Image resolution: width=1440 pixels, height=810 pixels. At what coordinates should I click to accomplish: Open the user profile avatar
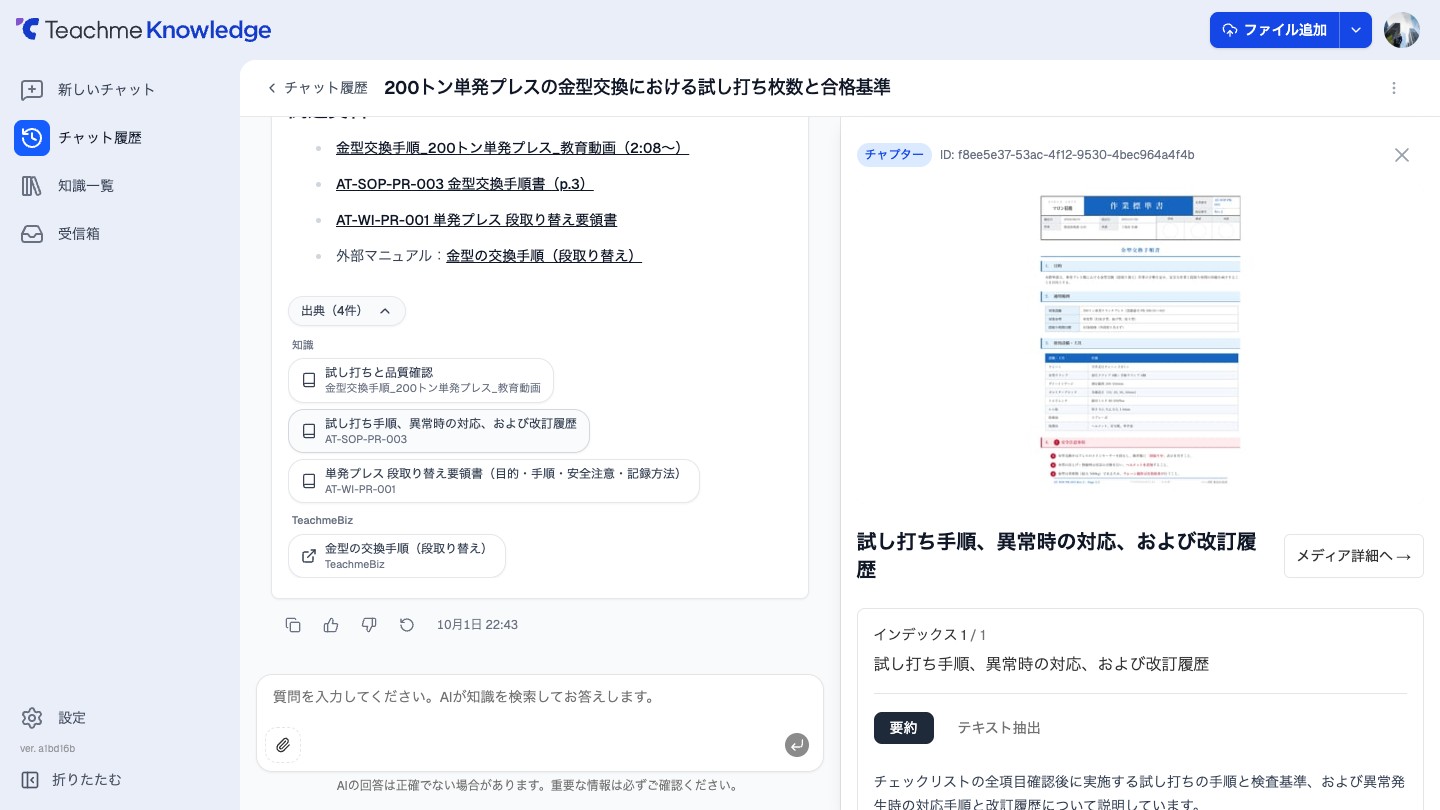coord(1402,30)
